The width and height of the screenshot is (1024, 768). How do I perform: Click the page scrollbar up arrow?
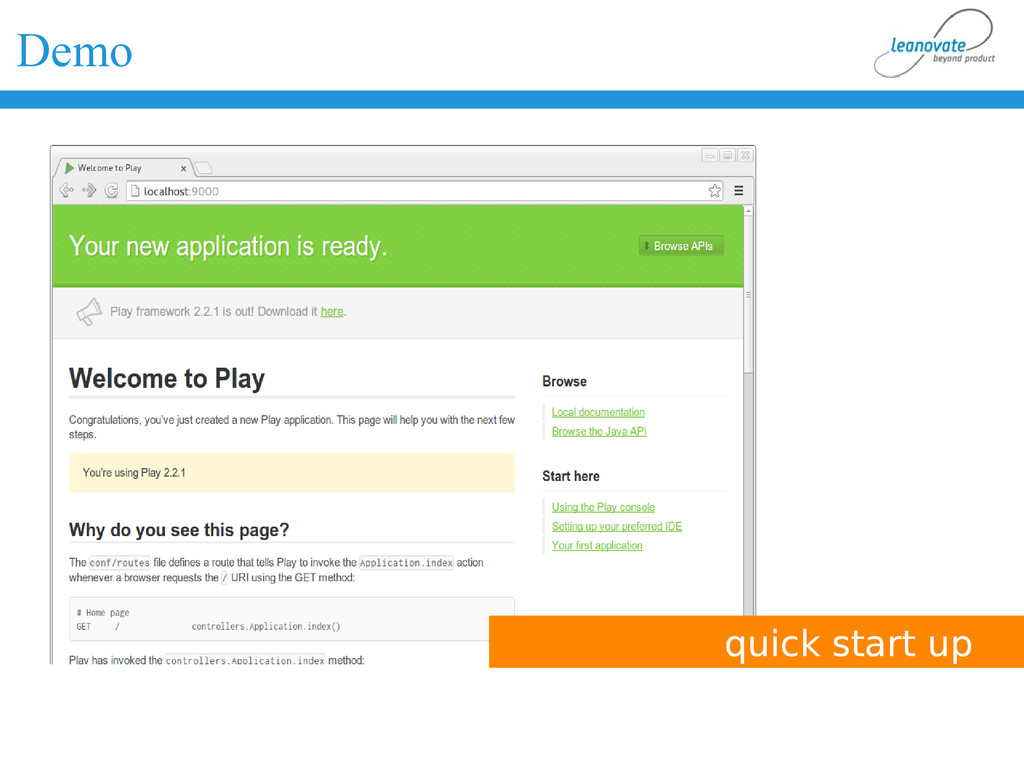[748, 211]
